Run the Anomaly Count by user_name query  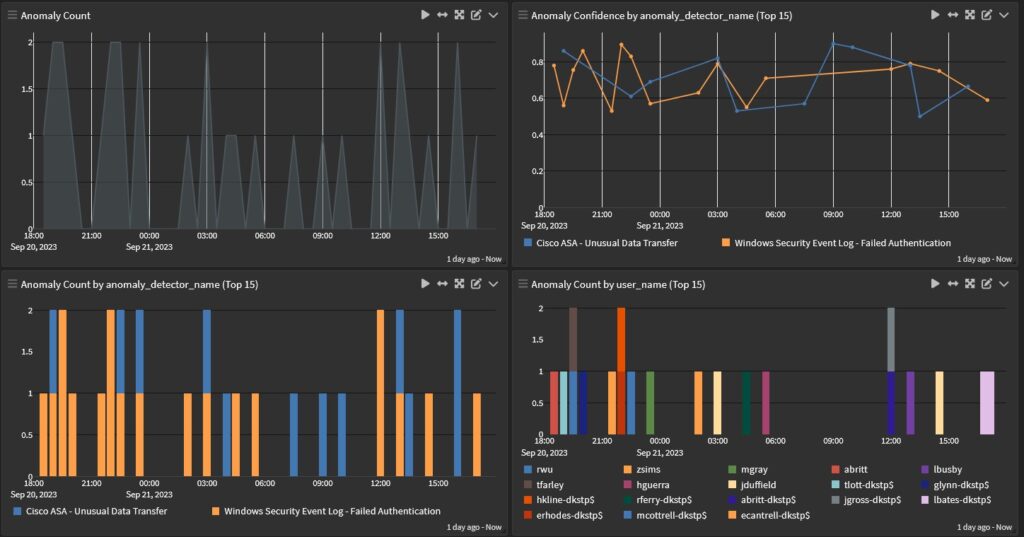pyautogui.click(x=935, y=284)
